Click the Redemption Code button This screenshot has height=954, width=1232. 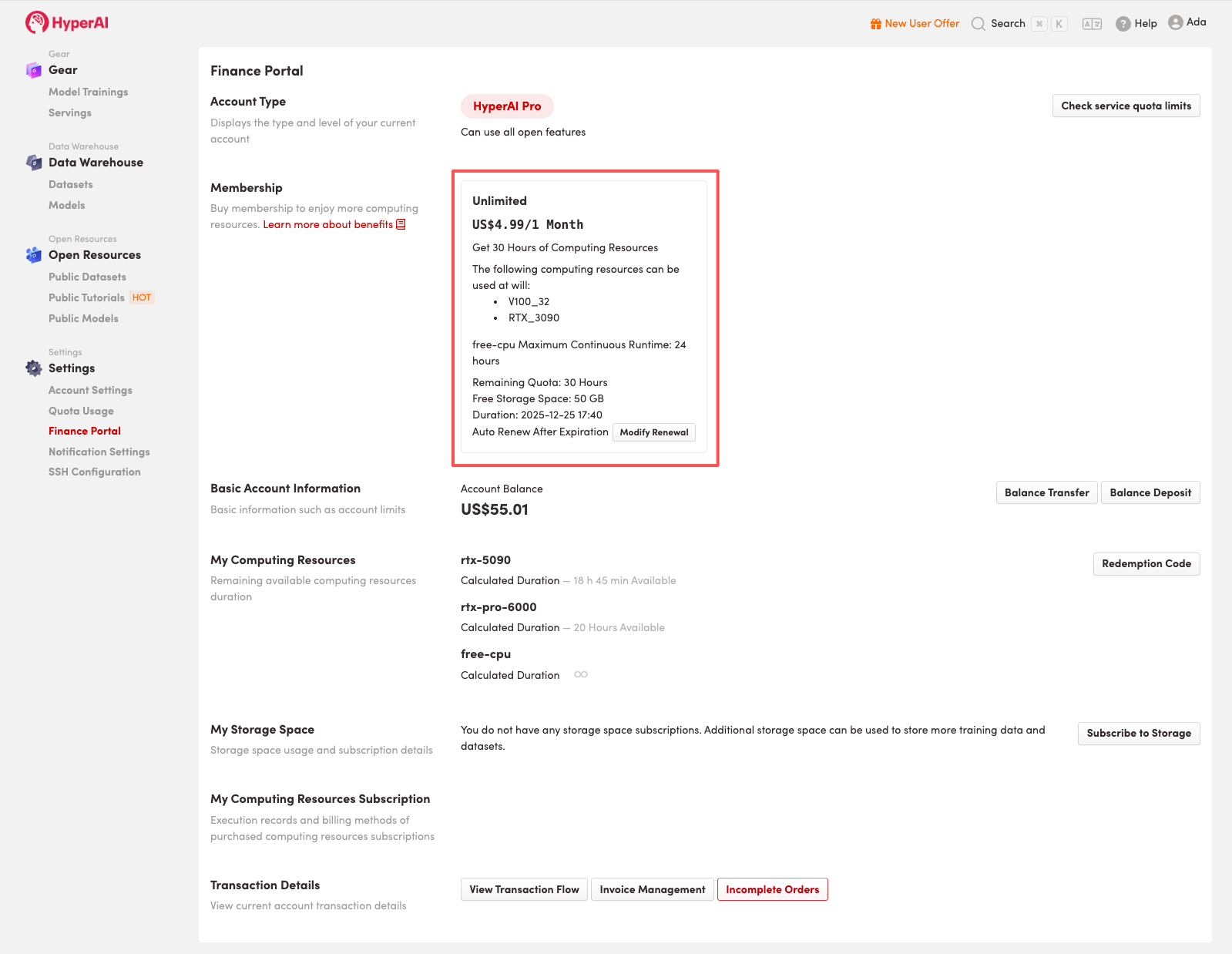tap(1146, 563)
